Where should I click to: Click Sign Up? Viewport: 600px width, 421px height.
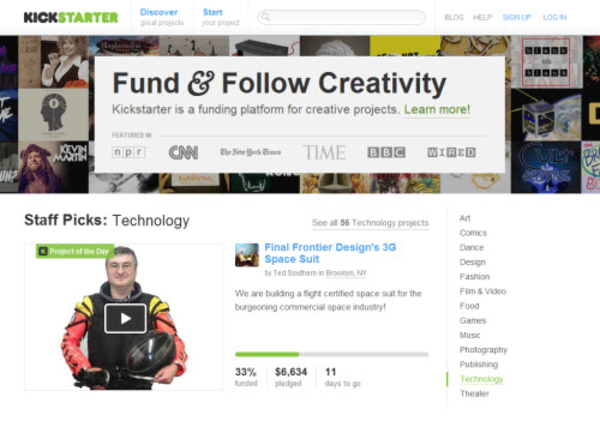[517, 17]
